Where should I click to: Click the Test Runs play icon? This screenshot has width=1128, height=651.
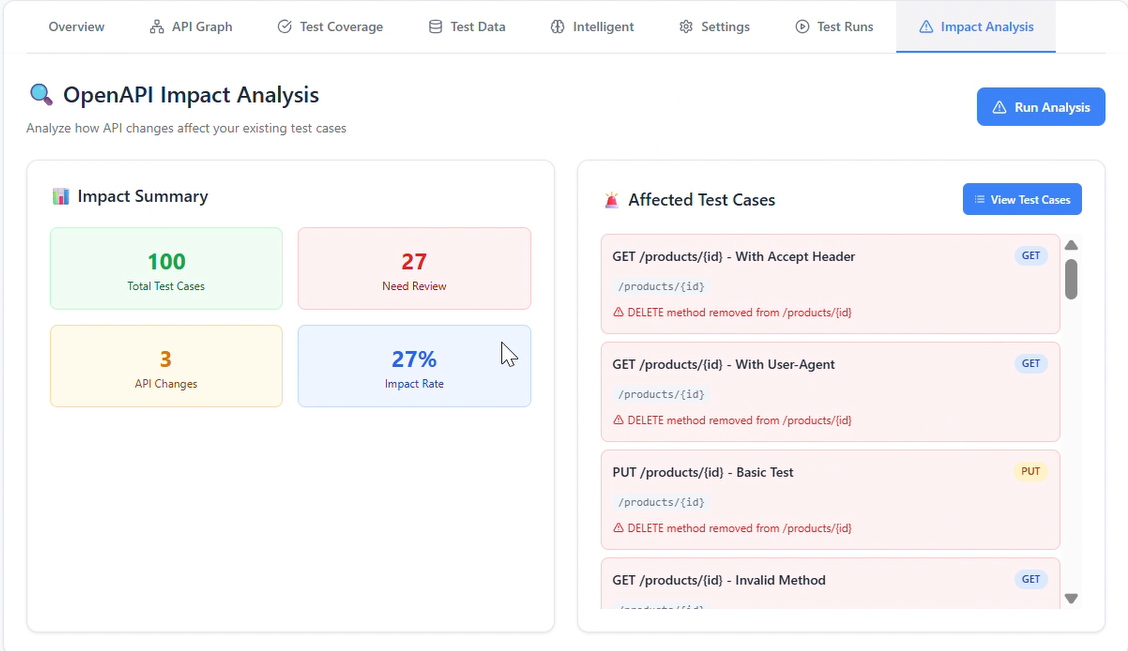click(x=801, y=26)
